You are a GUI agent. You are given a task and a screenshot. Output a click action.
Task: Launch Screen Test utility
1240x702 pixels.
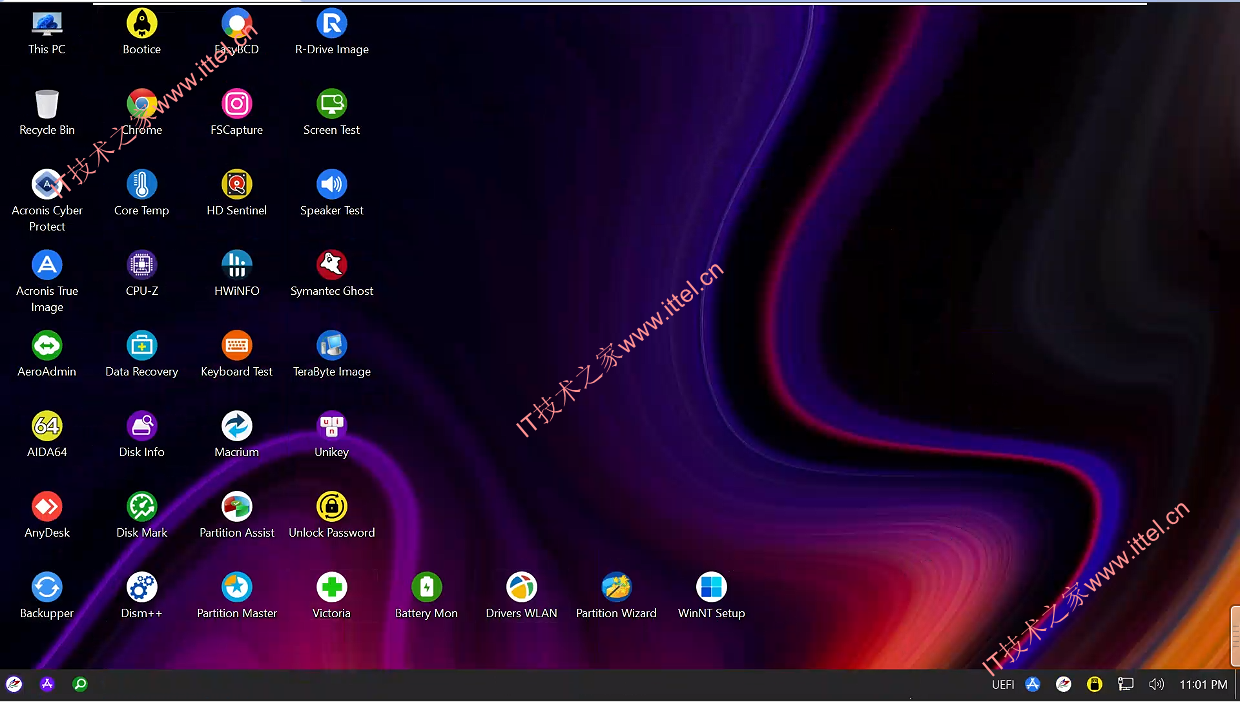pyautogui.click(x=332, y=112)
